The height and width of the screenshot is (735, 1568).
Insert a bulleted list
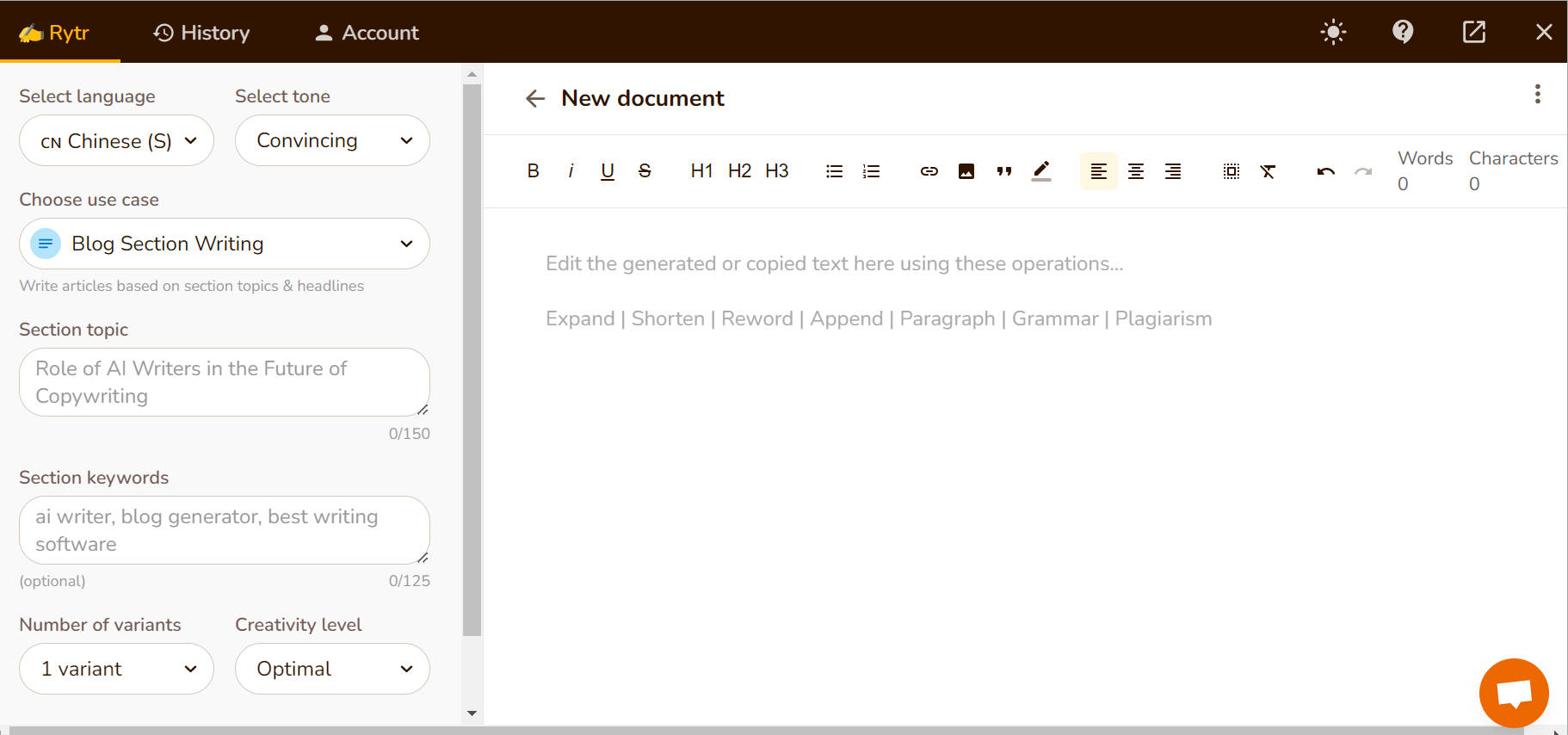[834, 171]
